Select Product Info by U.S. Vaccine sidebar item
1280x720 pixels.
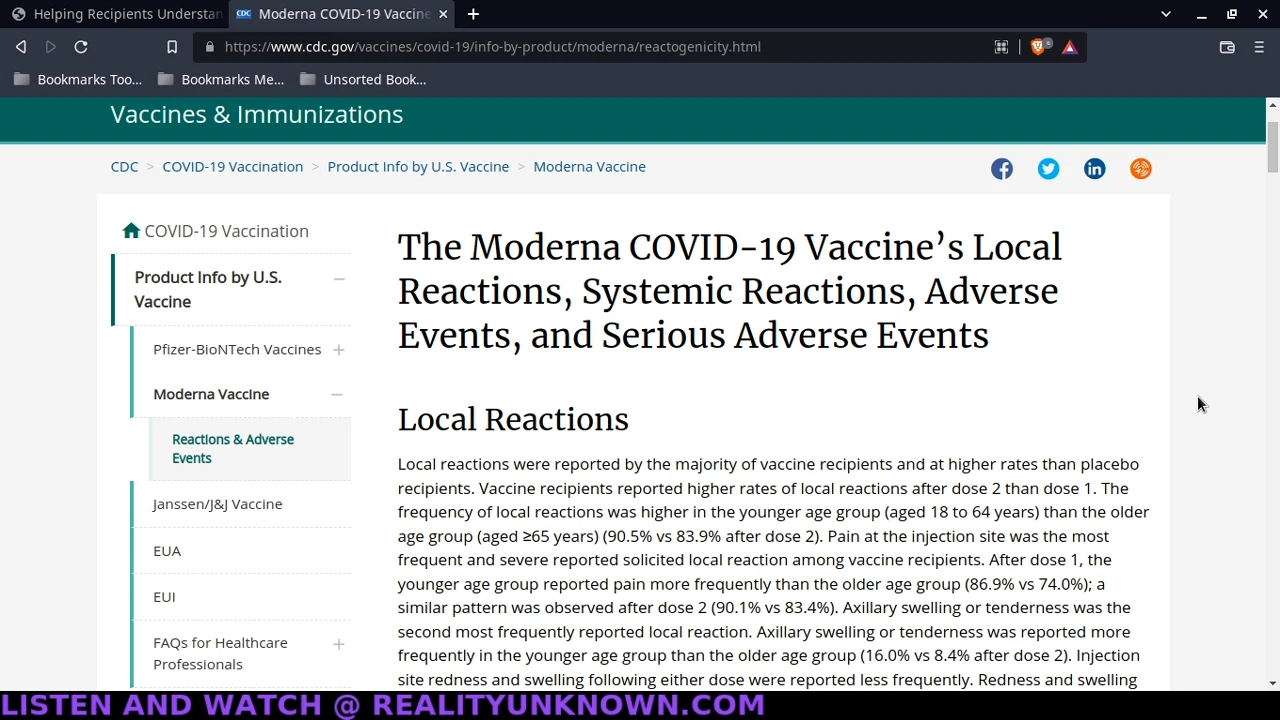[x=208, y=289]
